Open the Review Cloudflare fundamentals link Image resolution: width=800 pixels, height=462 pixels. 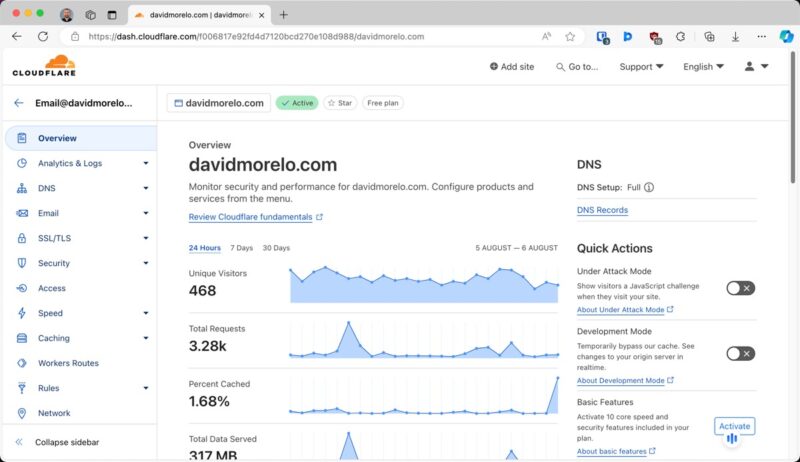click(x=256, y=217)
